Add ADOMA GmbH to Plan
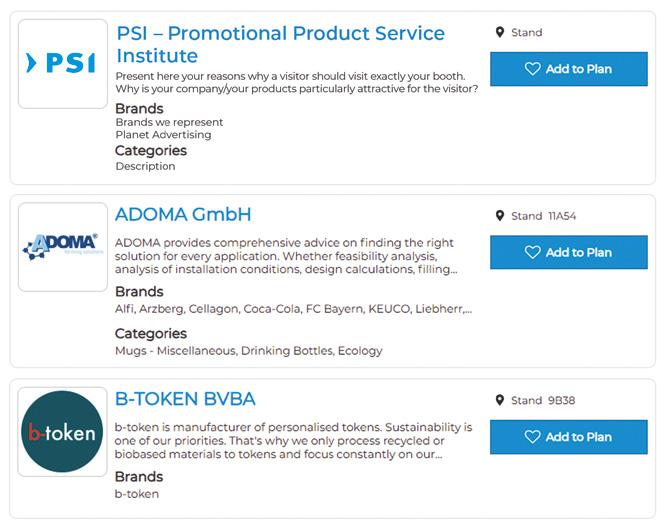 (568, 253)
